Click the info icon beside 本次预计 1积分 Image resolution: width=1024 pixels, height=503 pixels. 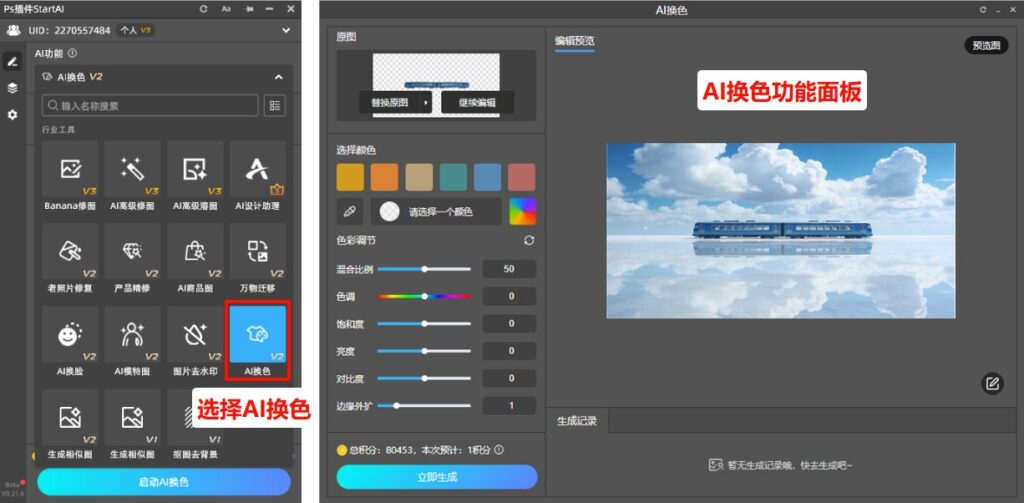pyautogui.click(x=500, y=449)
